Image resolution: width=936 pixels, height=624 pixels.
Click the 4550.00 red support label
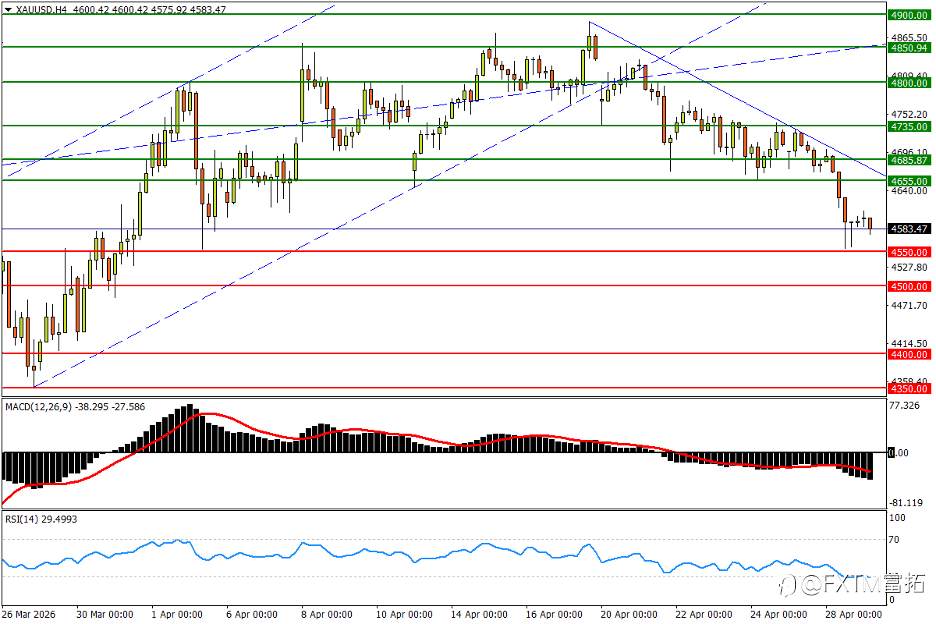click(x=909, y=252)
